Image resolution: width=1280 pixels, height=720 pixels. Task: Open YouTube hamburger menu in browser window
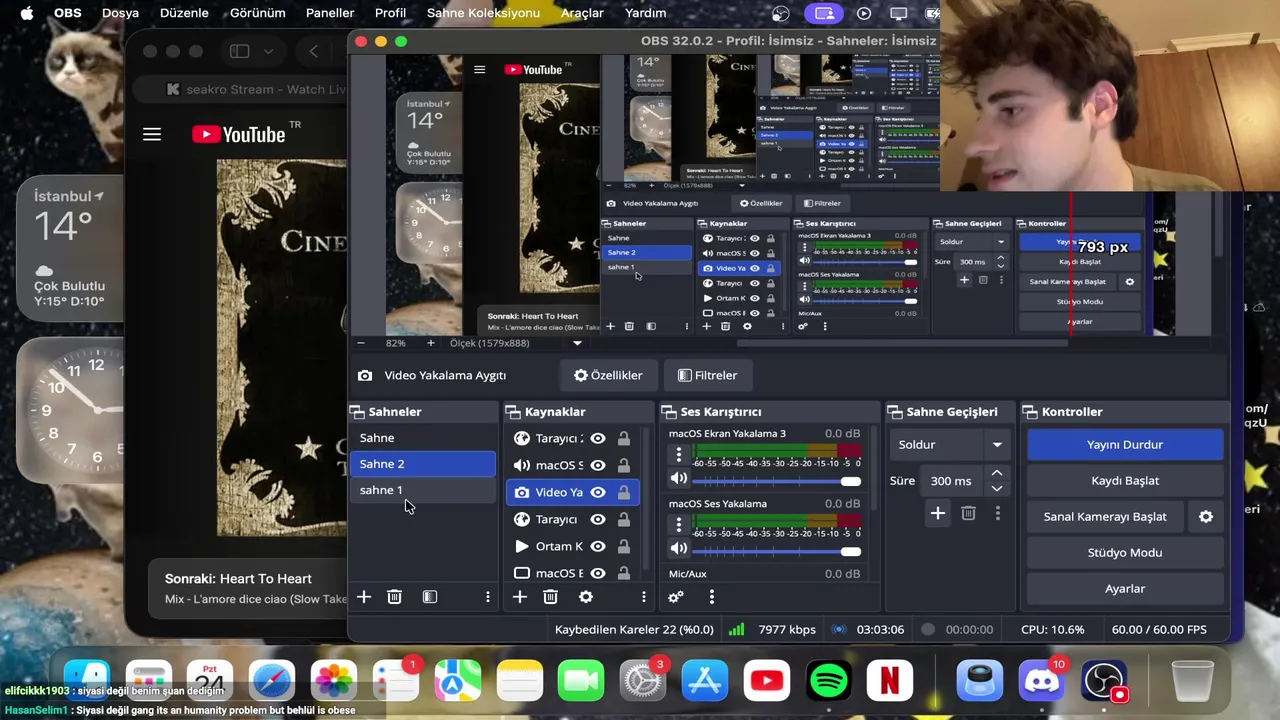(x=152, y=134)
